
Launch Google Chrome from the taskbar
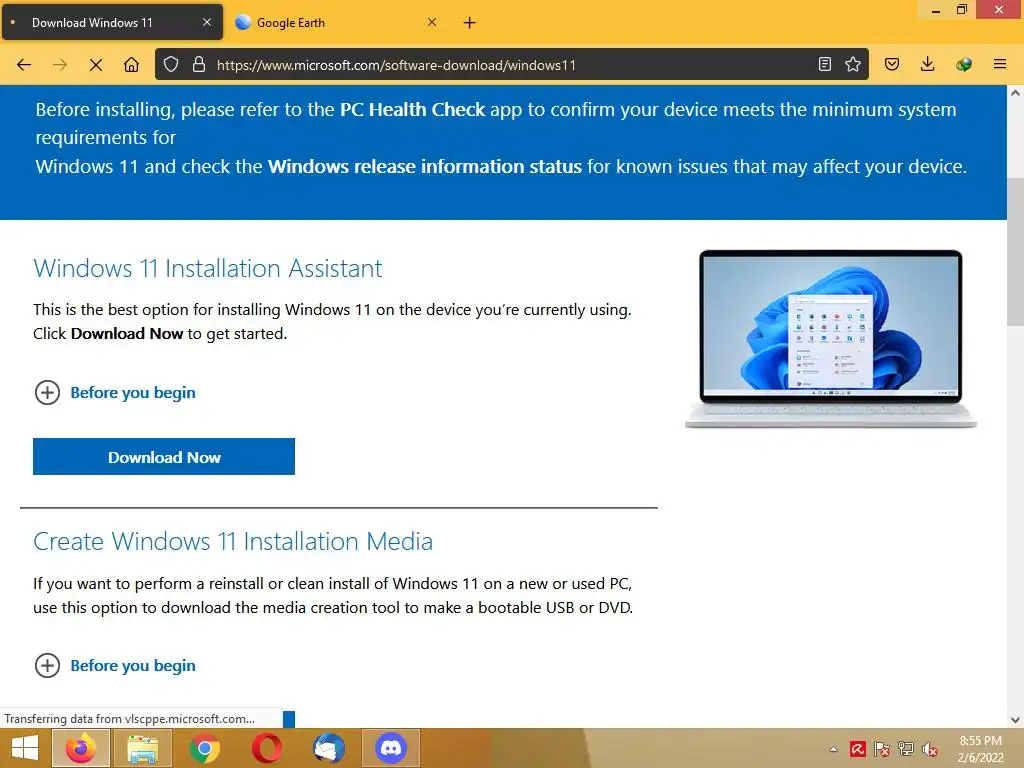click(204, 748)
